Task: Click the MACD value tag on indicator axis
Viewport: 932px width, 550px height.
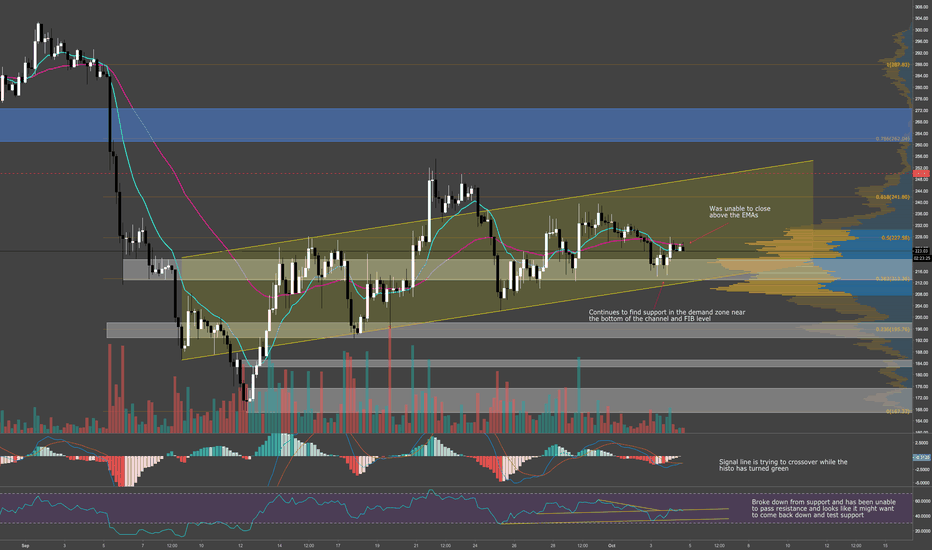Action: [x=922, y=457]
